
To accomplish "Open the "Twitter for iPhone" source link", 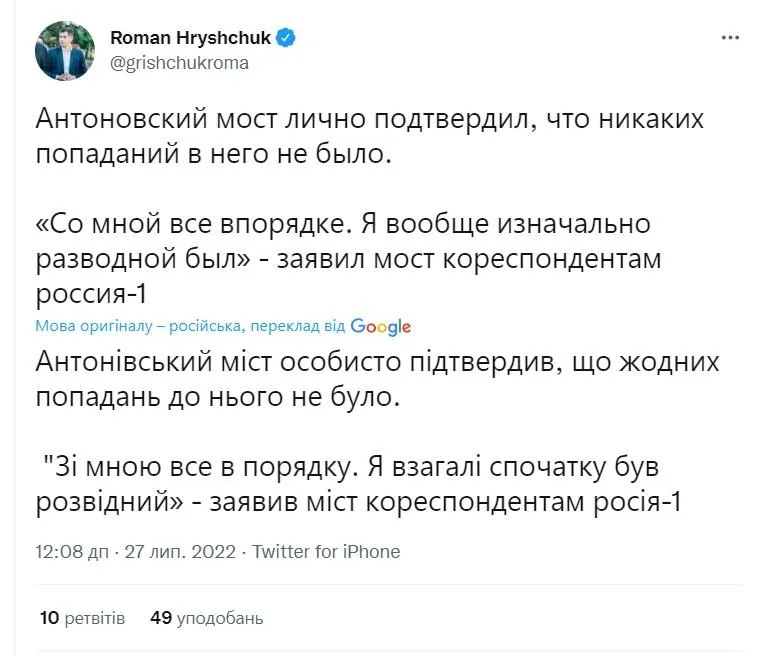I will coord(326,551).
